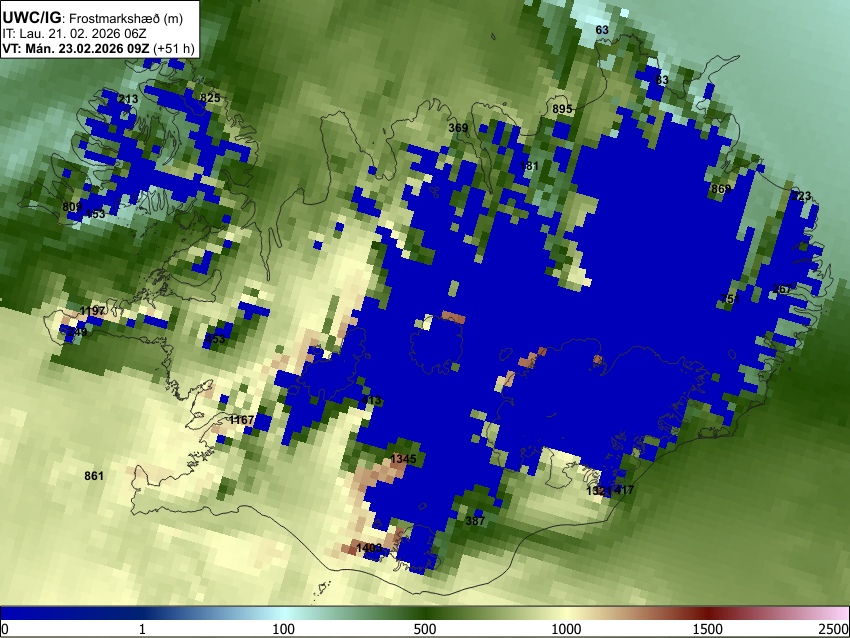Viewport: 850px width, 638px height.
Task: Click the 63 value label on map
Action: [x=602, y=30]
